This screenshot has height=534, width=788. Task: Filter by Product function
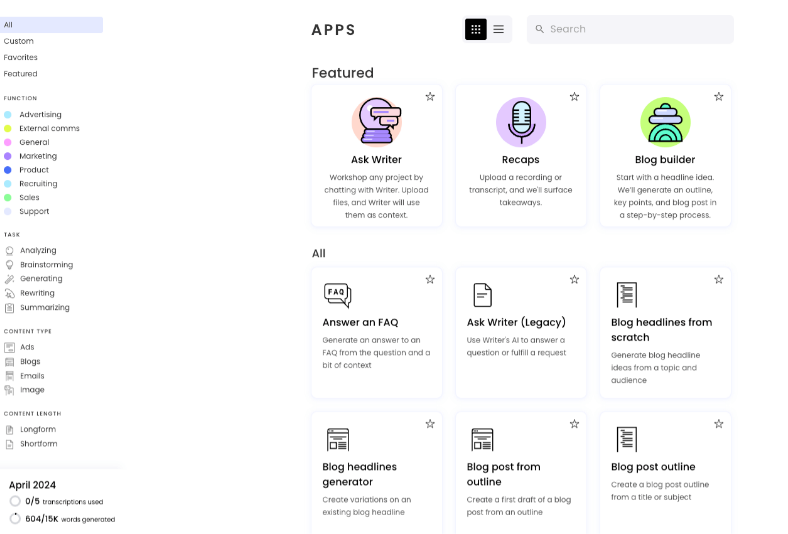pos(34,170)
